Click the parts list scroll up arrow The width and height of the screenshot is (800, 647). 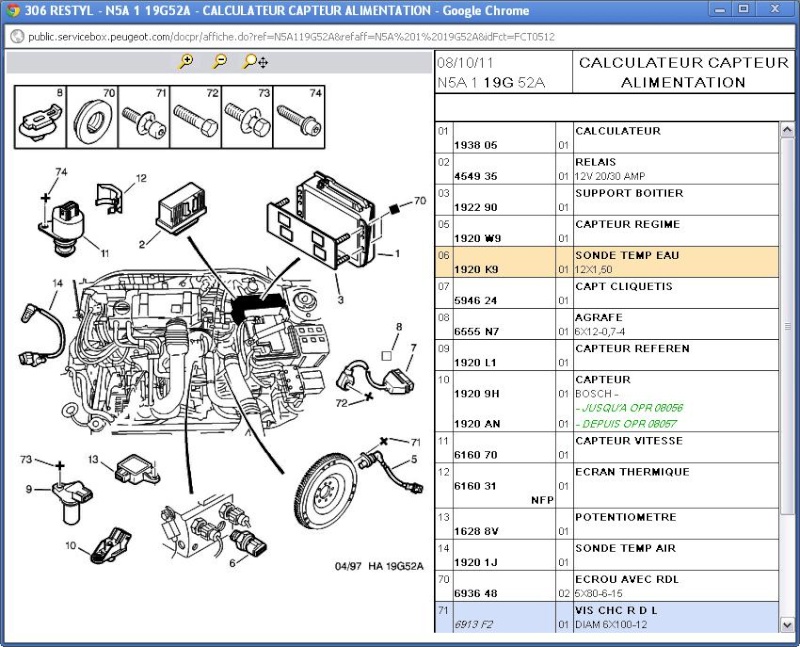[x=787, y=130]
